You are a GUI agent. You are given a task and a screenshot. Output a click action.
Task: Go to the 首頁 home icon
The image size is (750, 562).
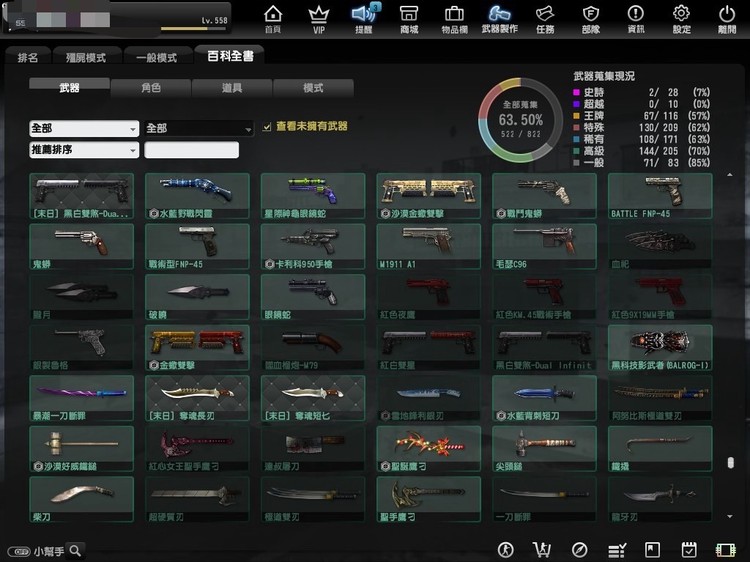pos(273,19)
